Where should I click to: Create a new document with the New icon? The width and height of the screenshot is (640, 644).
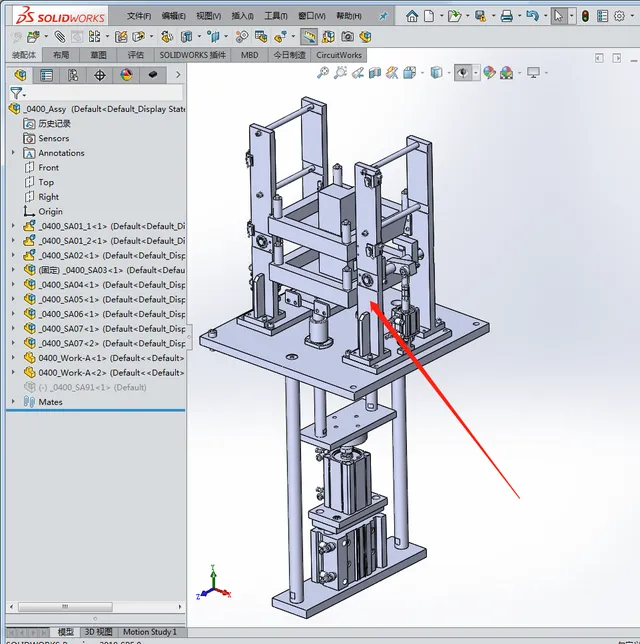click(x=428, y=16)
